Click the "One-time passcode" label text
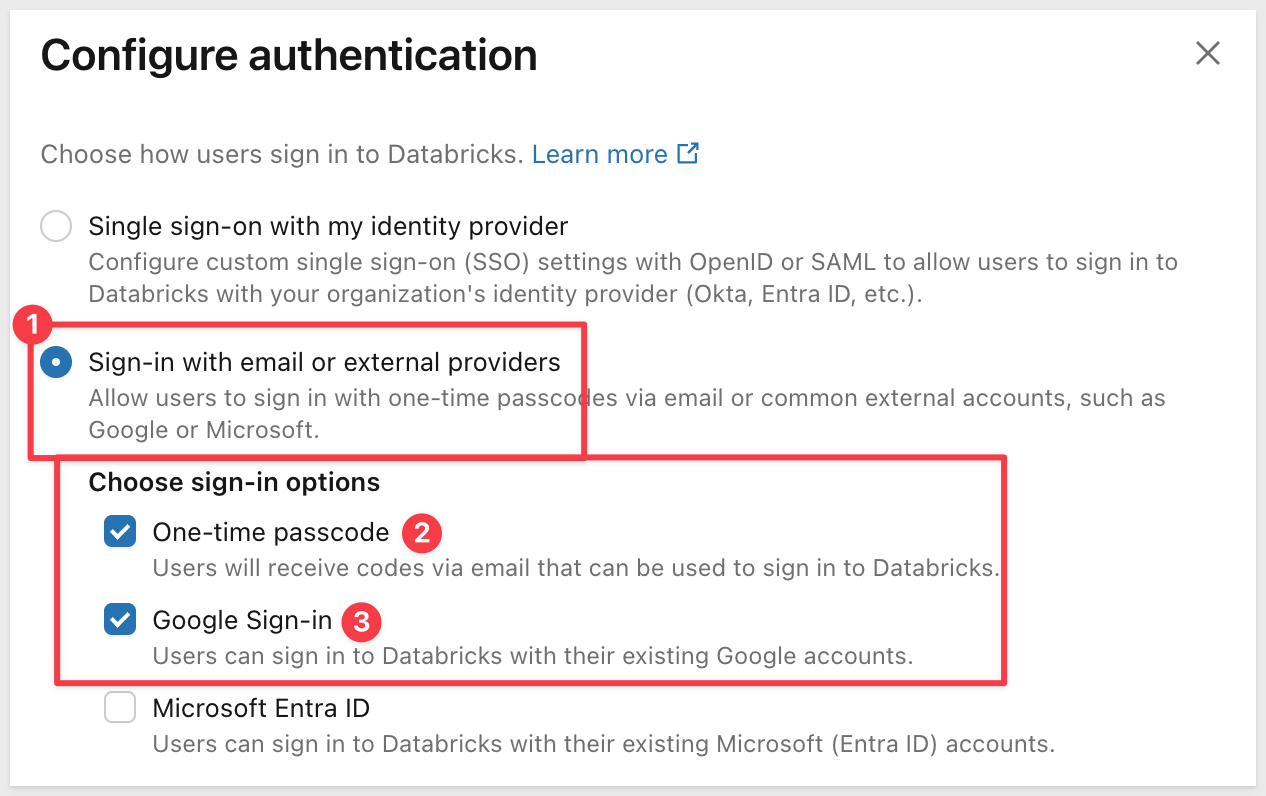 (x=270, y=532)
